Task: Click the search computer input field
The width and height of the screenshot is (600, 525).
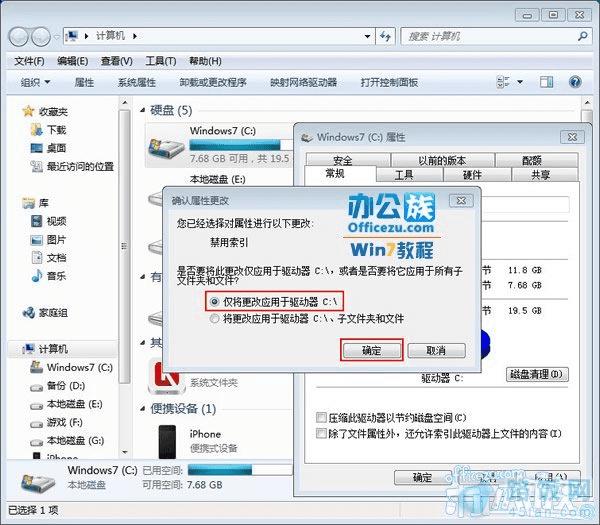Action: point(490,36)
